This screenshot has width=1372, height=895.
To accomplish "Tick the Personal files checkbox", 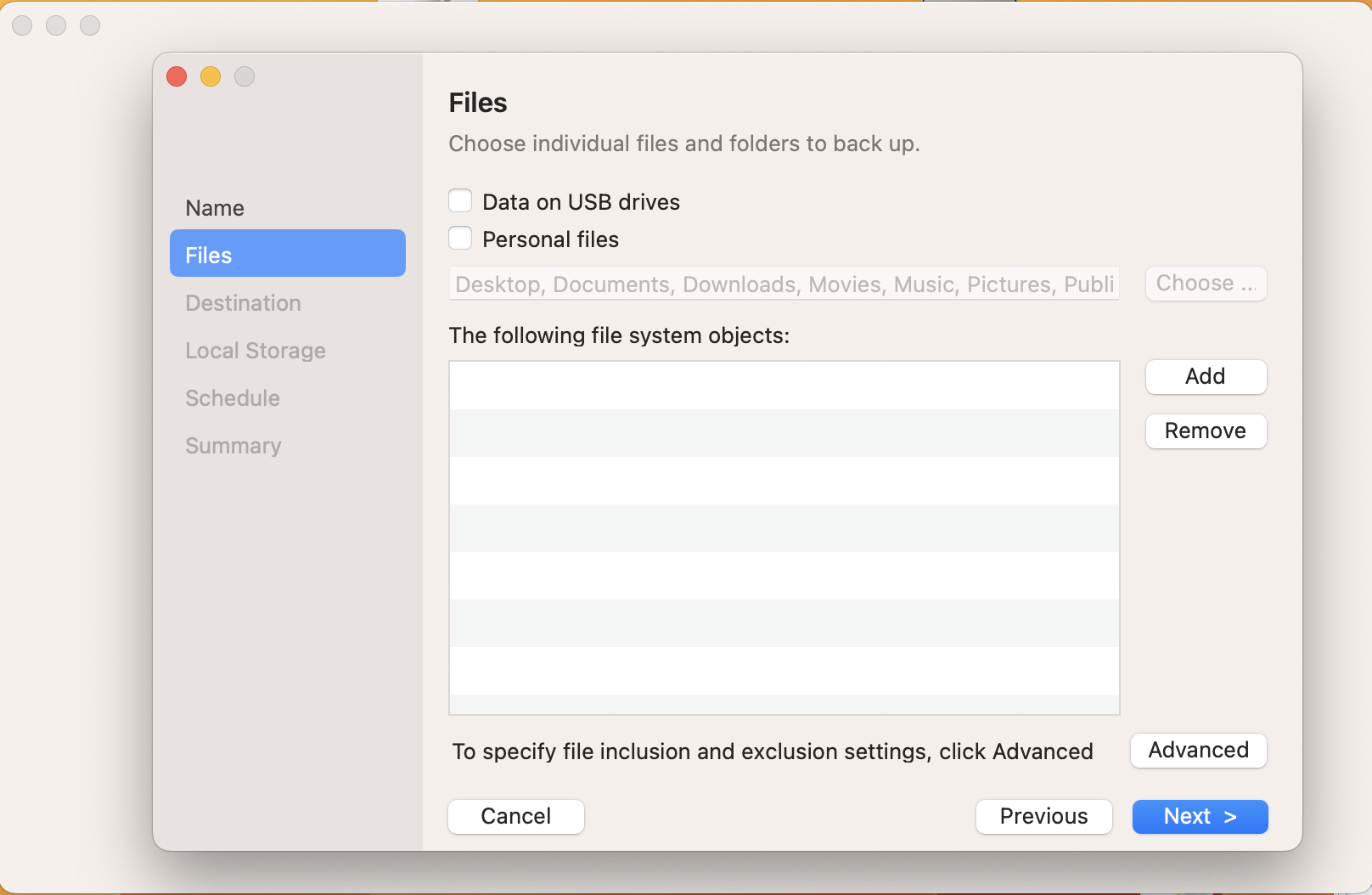I will [460, 239].
